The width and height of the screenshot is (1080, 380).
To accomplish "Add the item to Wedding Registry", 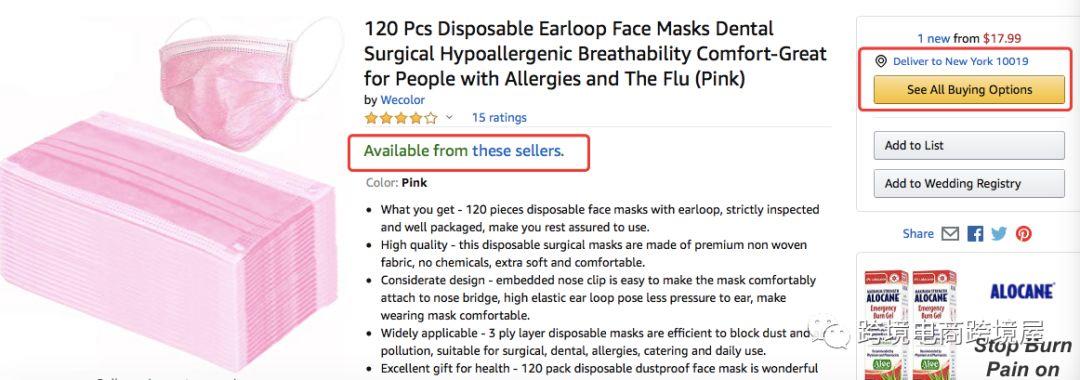I will pos(969,183).
